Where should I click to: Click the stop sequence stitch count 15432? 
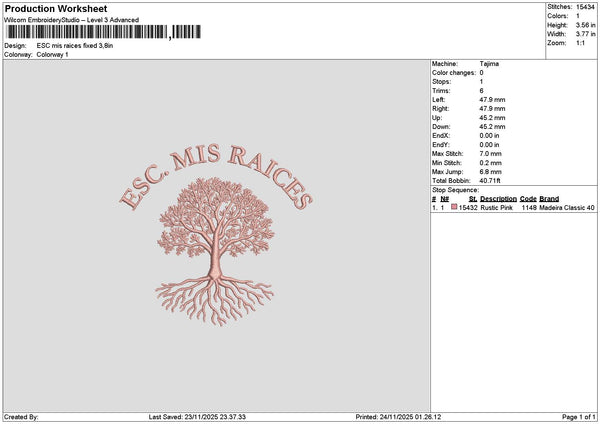click(x=468, y=208)
